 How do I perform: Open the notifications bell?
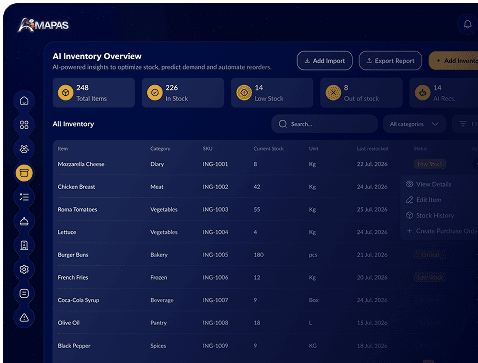(x=467, y=24)
